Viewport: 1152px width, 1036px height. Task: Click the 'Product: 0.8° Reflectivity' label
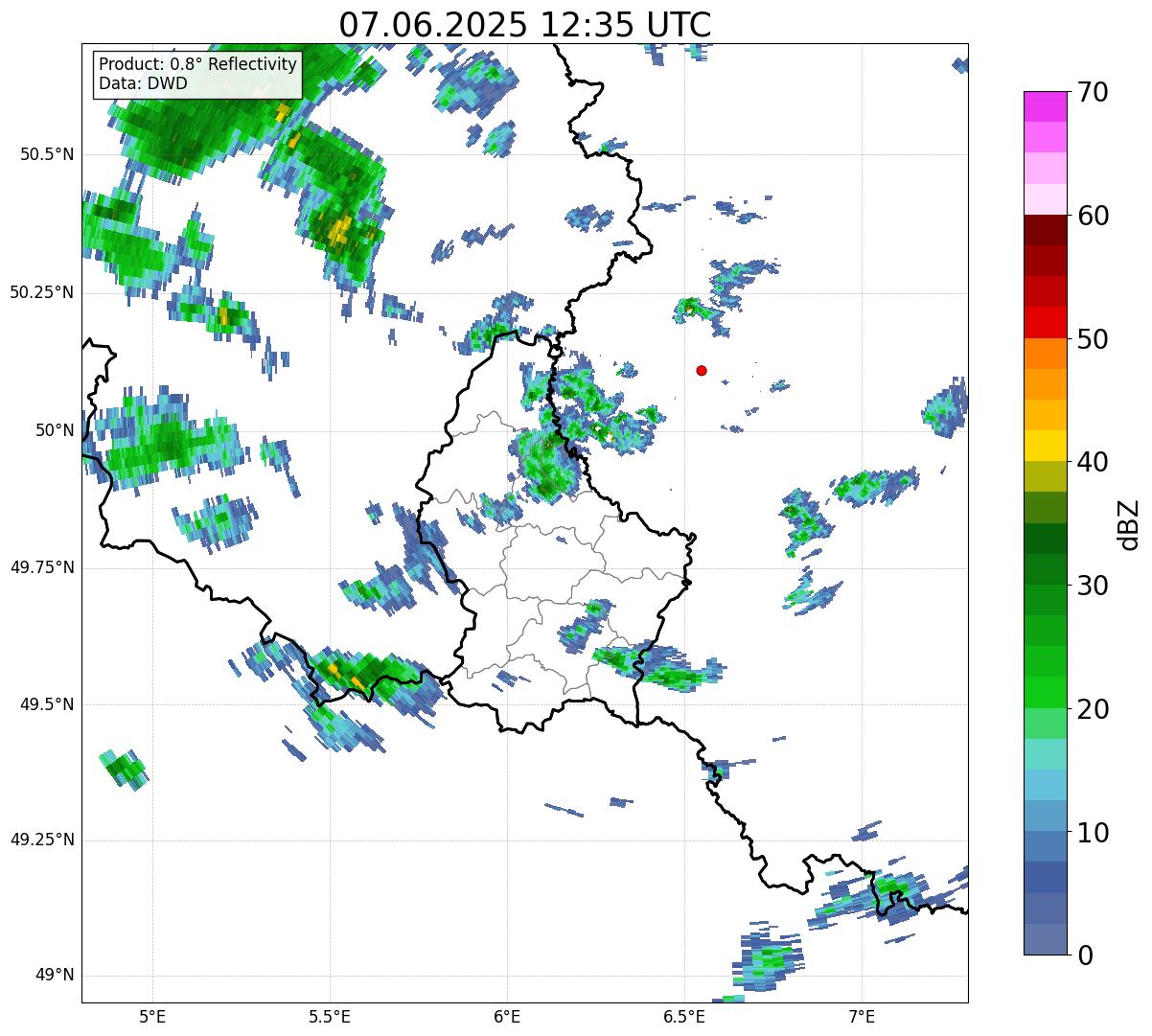pos(197,64)
